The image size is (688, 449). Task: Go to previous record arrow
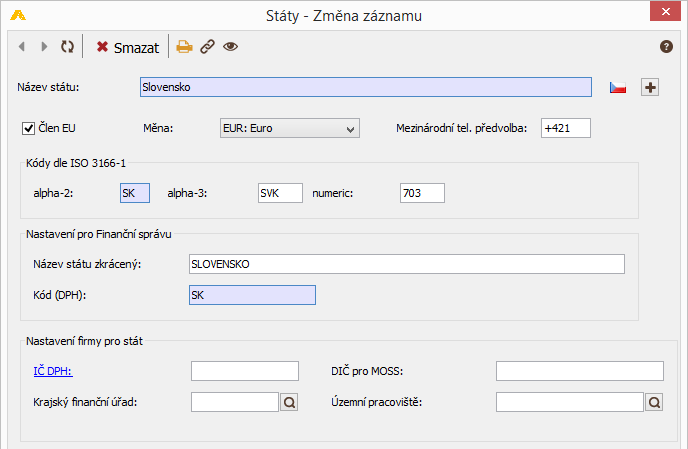[x=22, y=46]
